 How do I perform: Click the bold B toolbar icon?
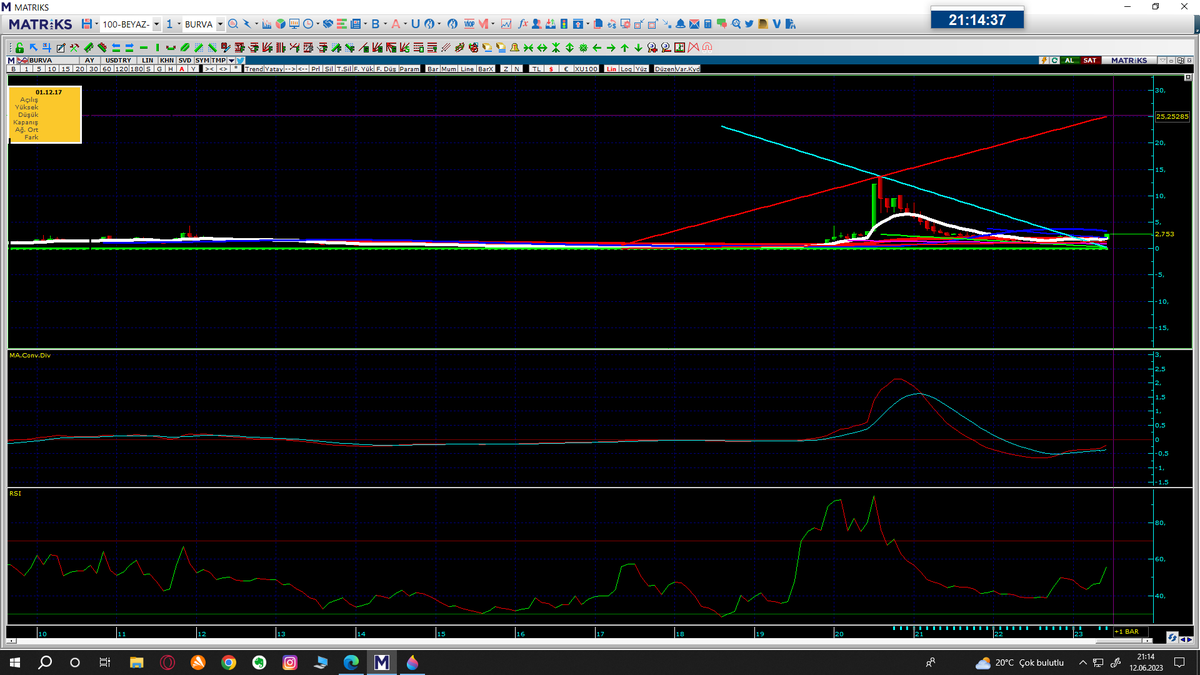[376, 24]
